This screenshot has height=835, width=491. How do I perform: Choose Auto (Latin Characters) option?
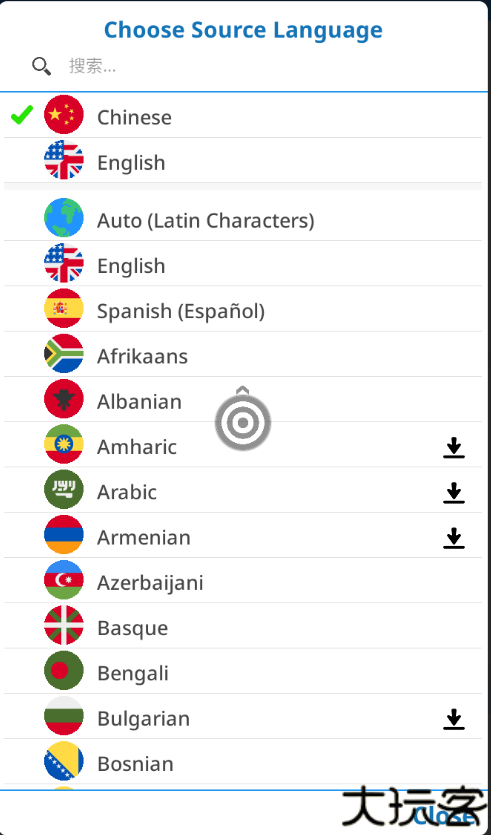coord(243,218)
